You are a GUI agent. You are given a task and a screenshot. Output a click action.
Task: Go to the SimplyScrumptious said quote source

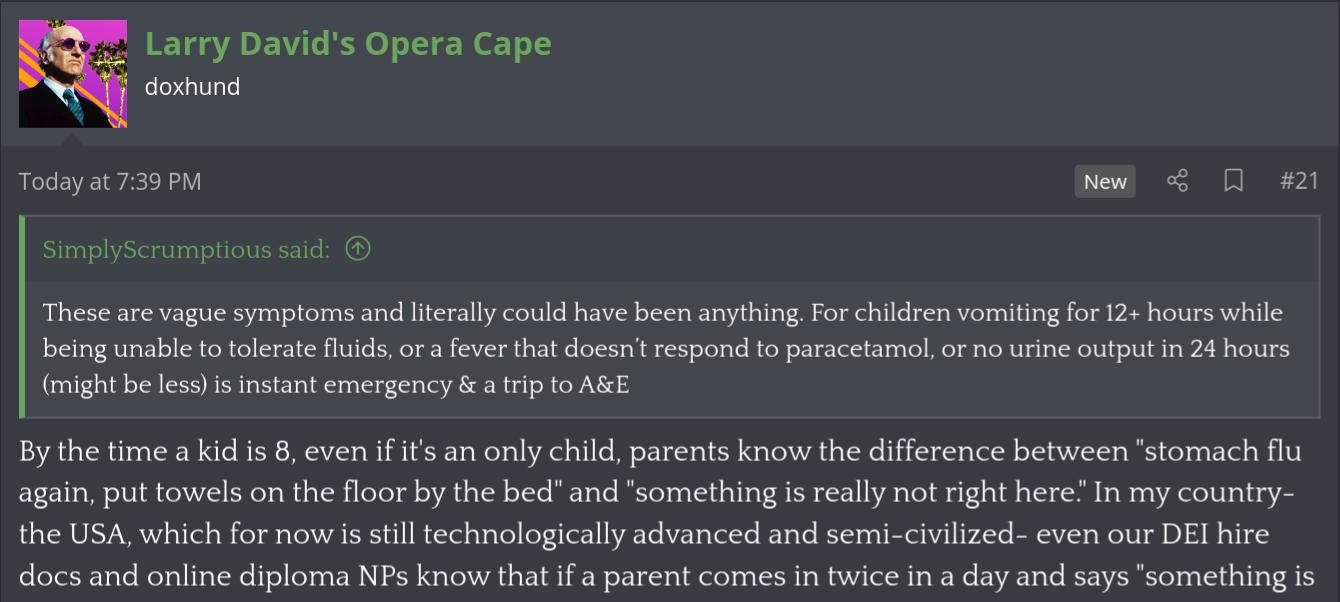click(186, 249)
